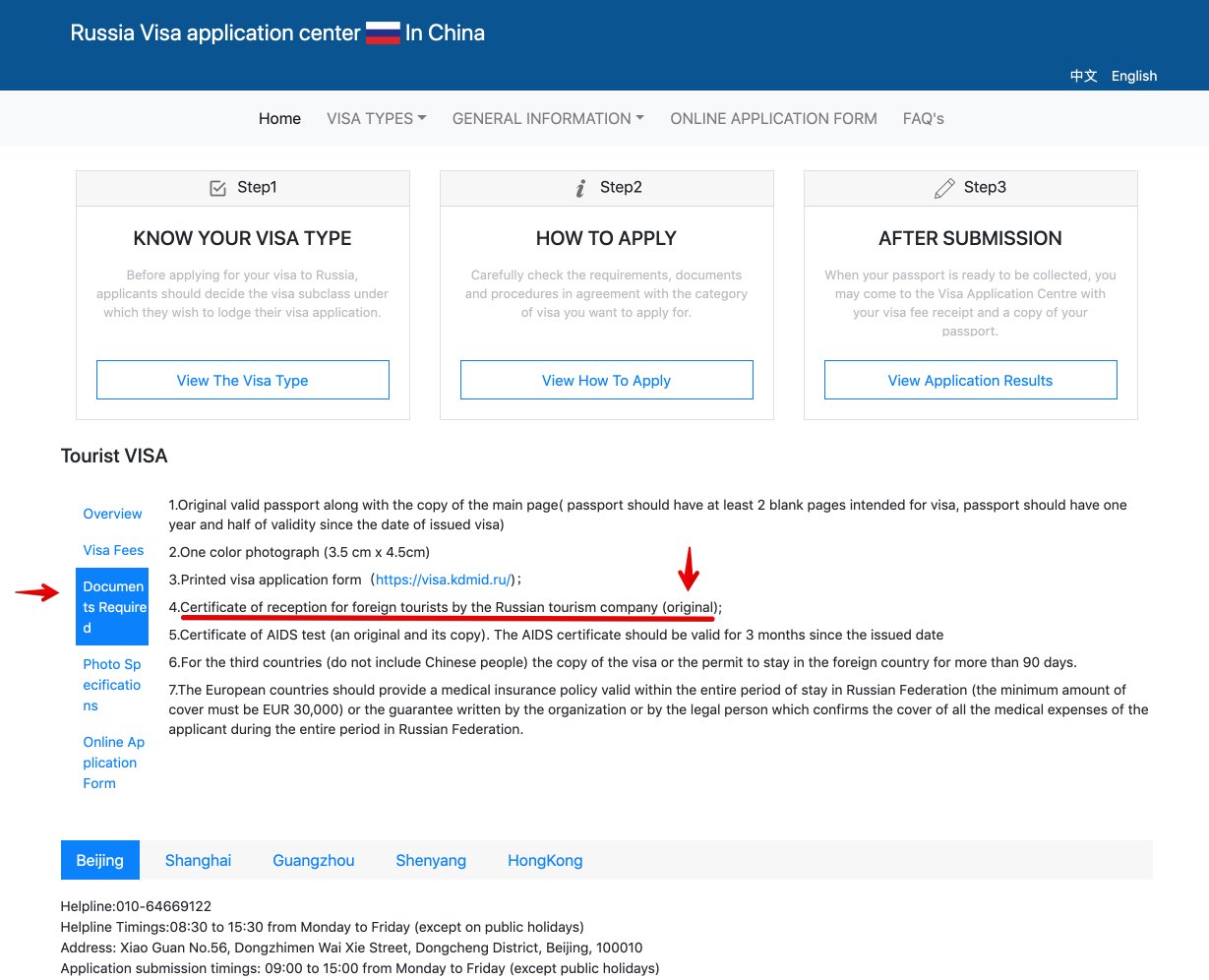Click the KNOW YOUR VISA TYPE heading
Screen dimensions: 1209x980
point(243,238)
